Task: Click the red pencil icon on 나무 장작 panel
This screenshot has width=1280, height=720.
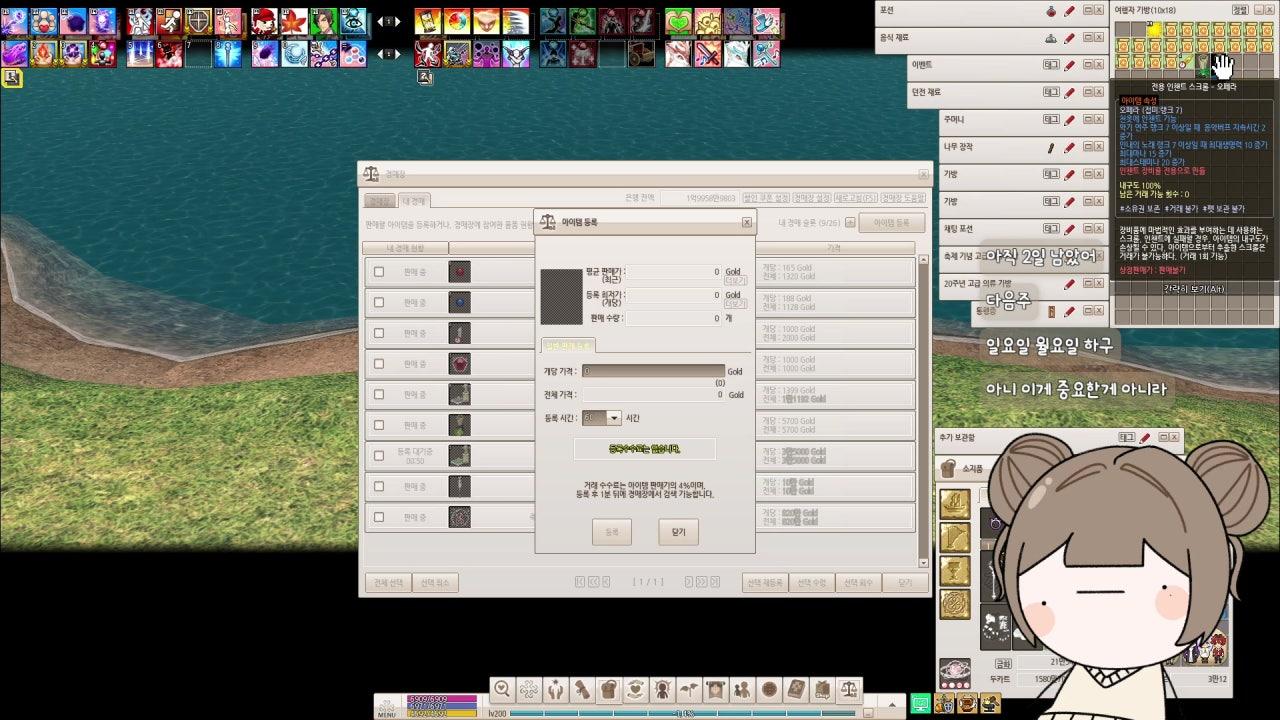Action: point(1069,147)
